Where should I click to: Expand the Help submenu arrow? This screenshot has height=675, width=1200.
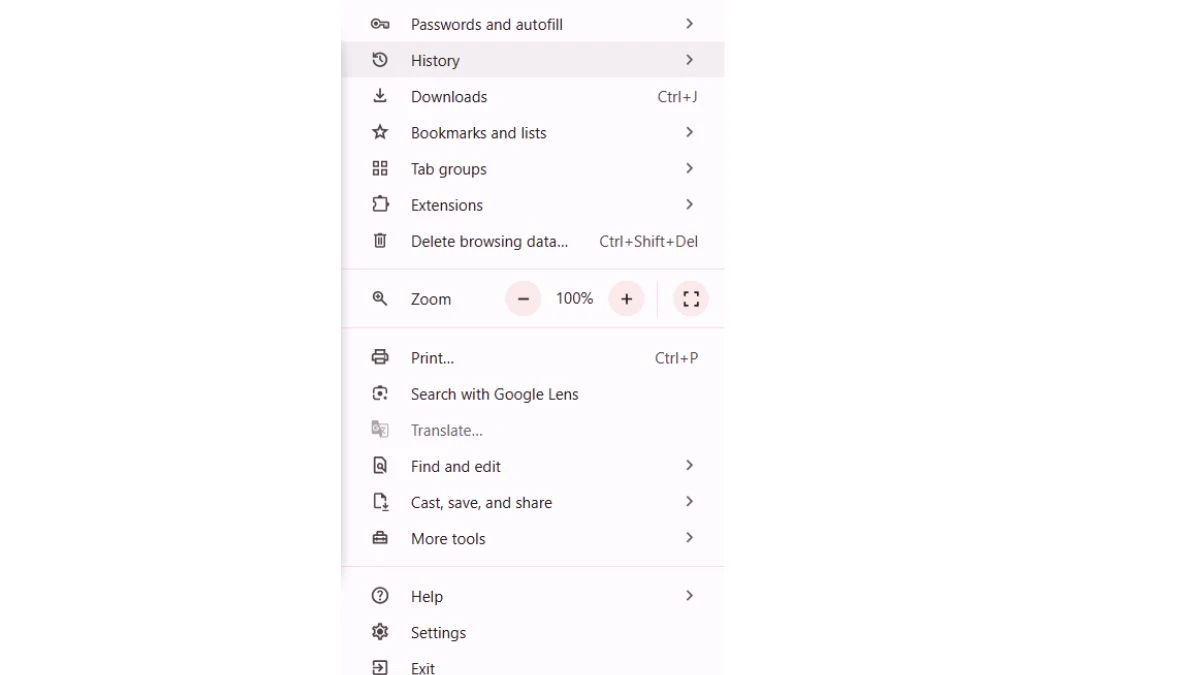pyautogui.click(x=689, y=596)
